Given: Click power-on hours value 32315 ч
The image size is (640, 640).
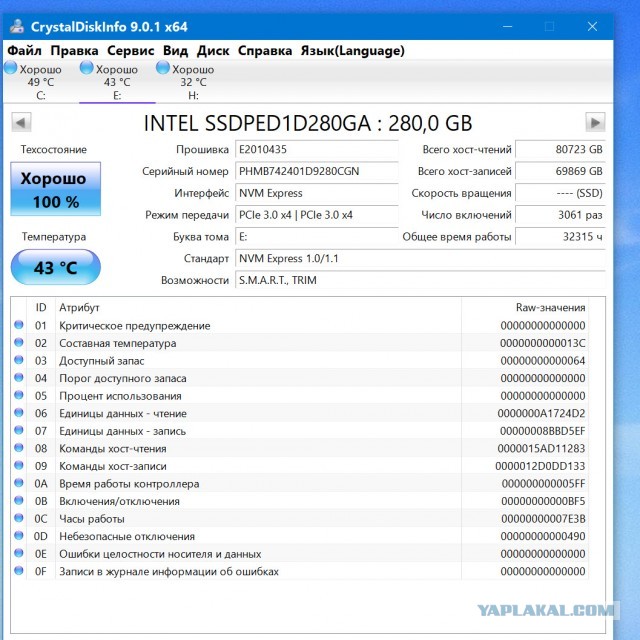Looking at the screenshot, I should pos(560,237).
